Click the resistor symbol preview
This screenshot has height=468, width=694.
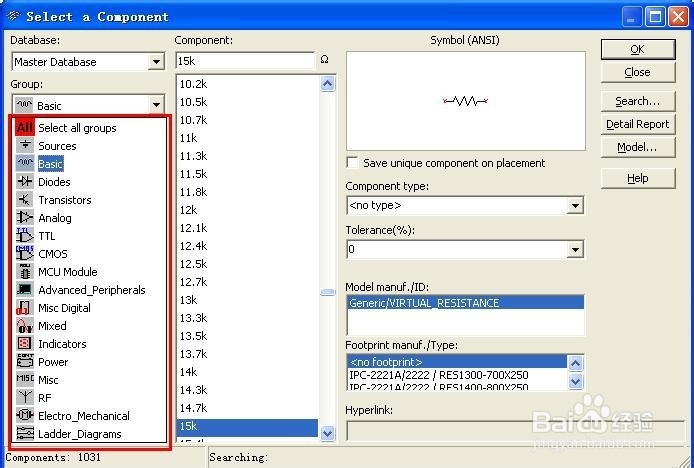(466, 101)
